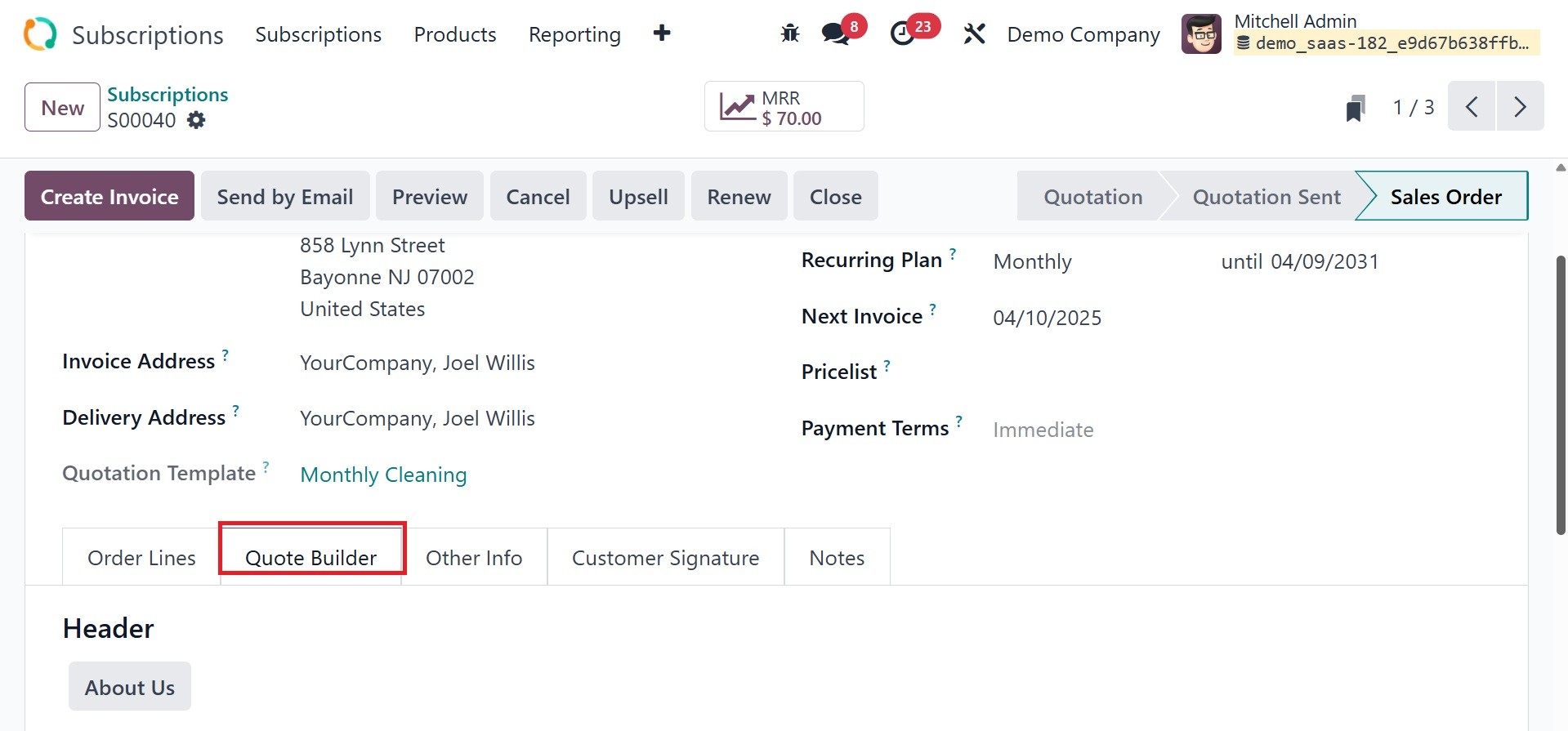
Task: Open the Products menu
Action: tap(455, 34)
